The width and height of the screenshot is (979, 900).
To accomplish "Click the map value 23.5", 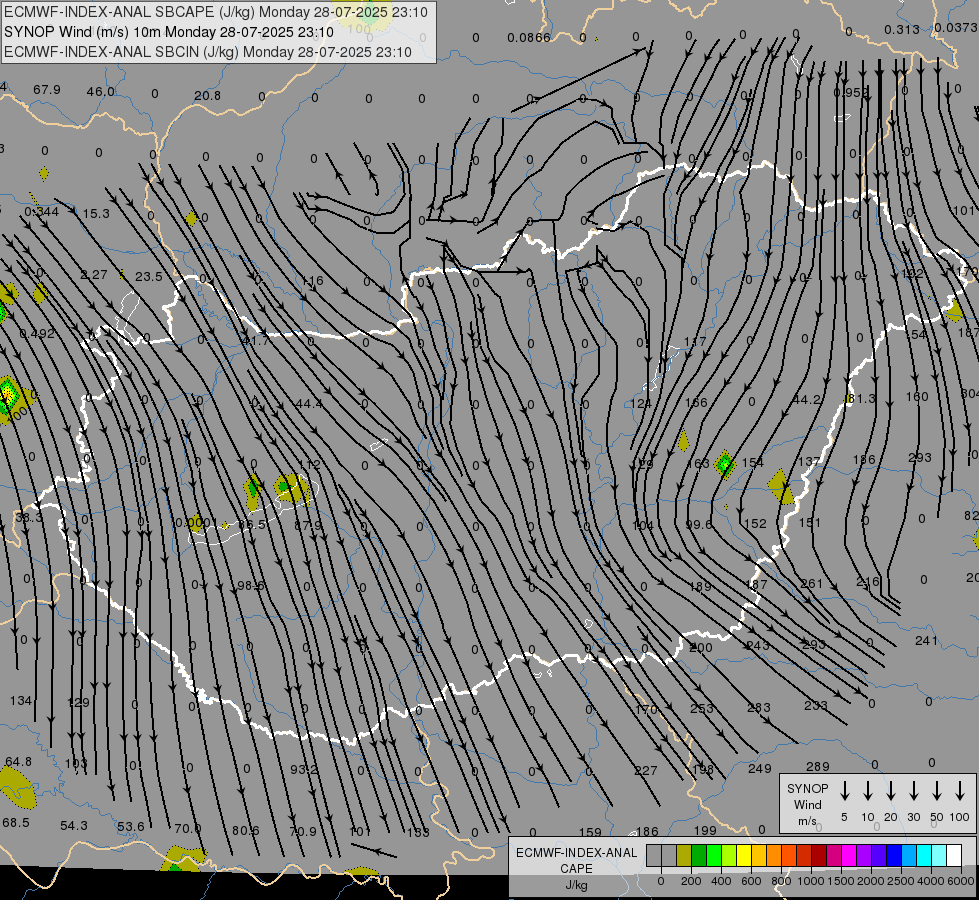I will pos(149,276).
